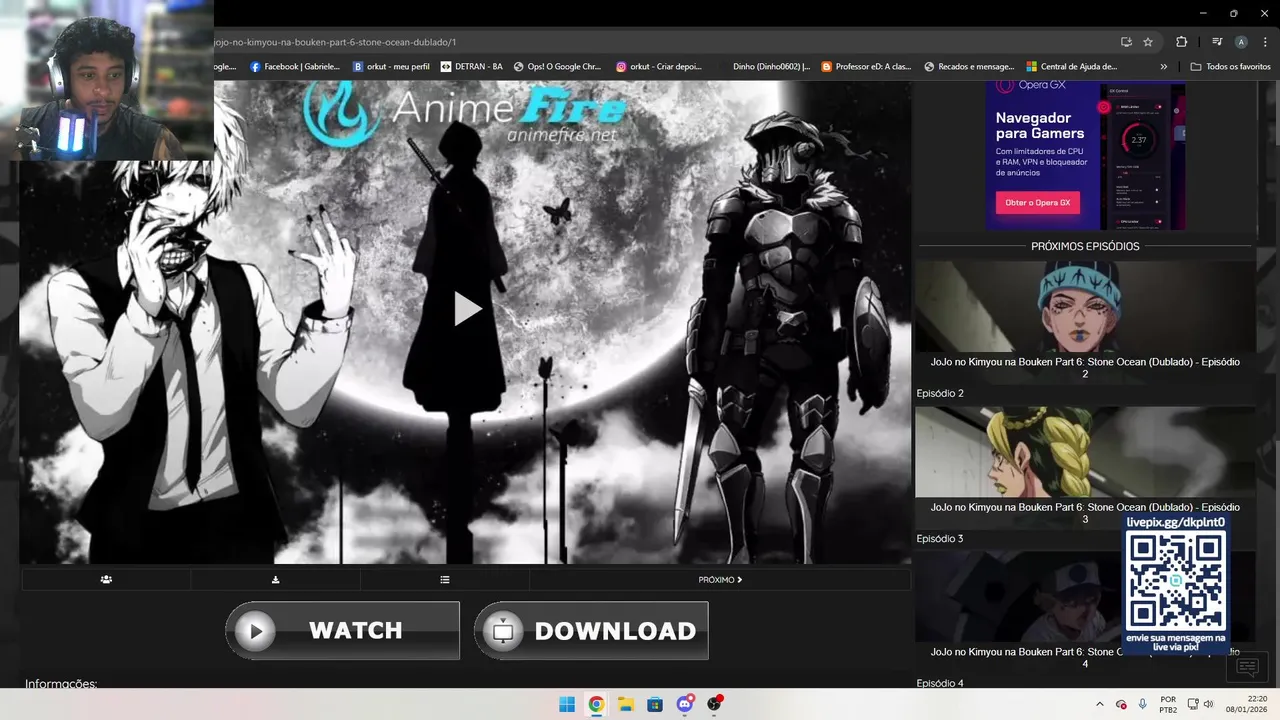Open Episódio 2 thumbnail in próximos episódios

tap(1085, 307)
